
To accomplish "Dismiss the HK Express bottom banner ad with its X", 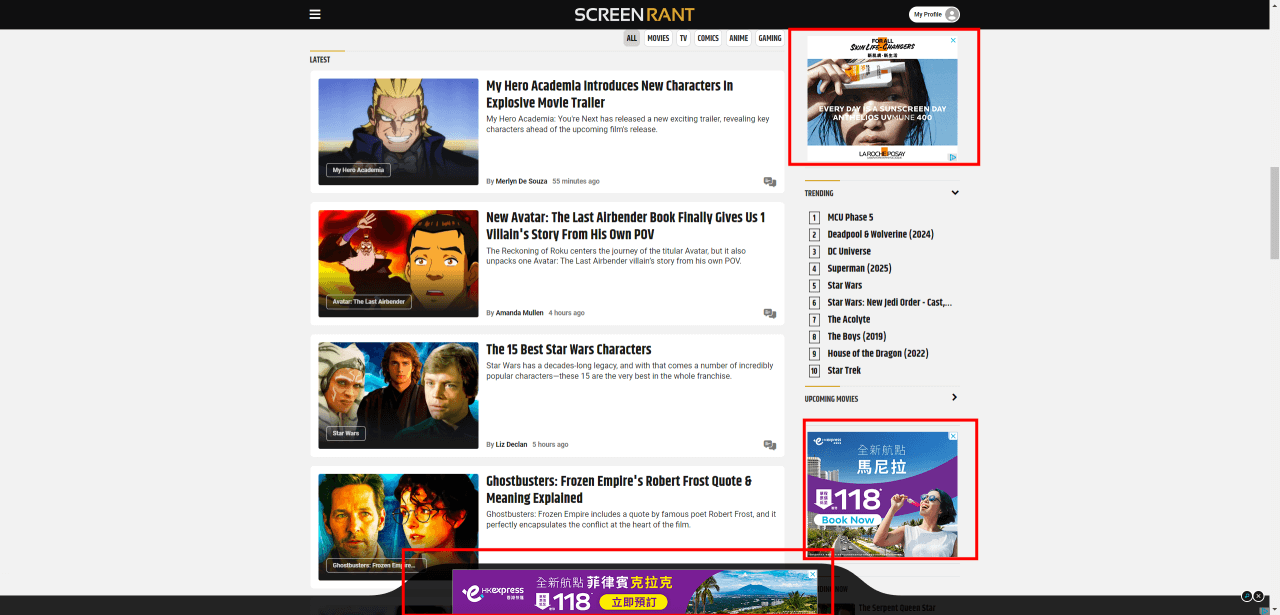I will (x=813, y=575).
